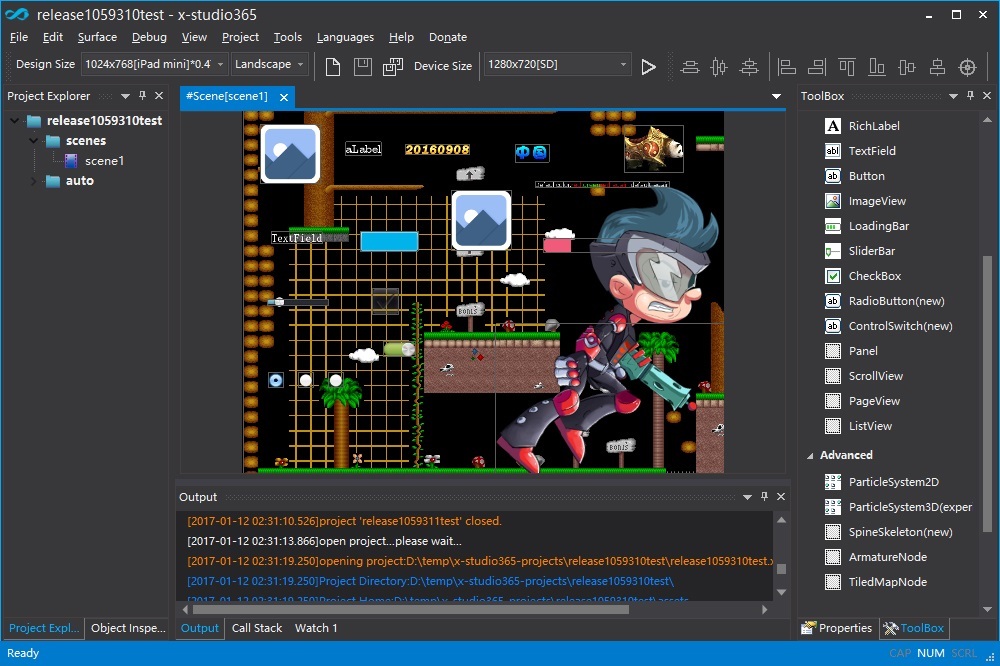The image size is (1000, 666).
Task: Select TextField in the ToolBox
Action: coord(872,151)
